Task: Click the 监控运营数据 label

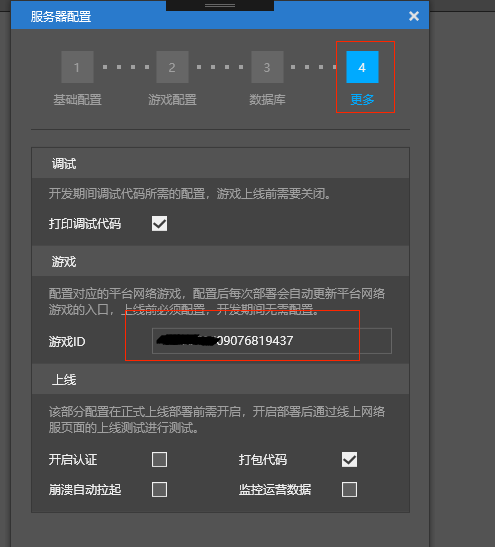Action: point(275,489)
